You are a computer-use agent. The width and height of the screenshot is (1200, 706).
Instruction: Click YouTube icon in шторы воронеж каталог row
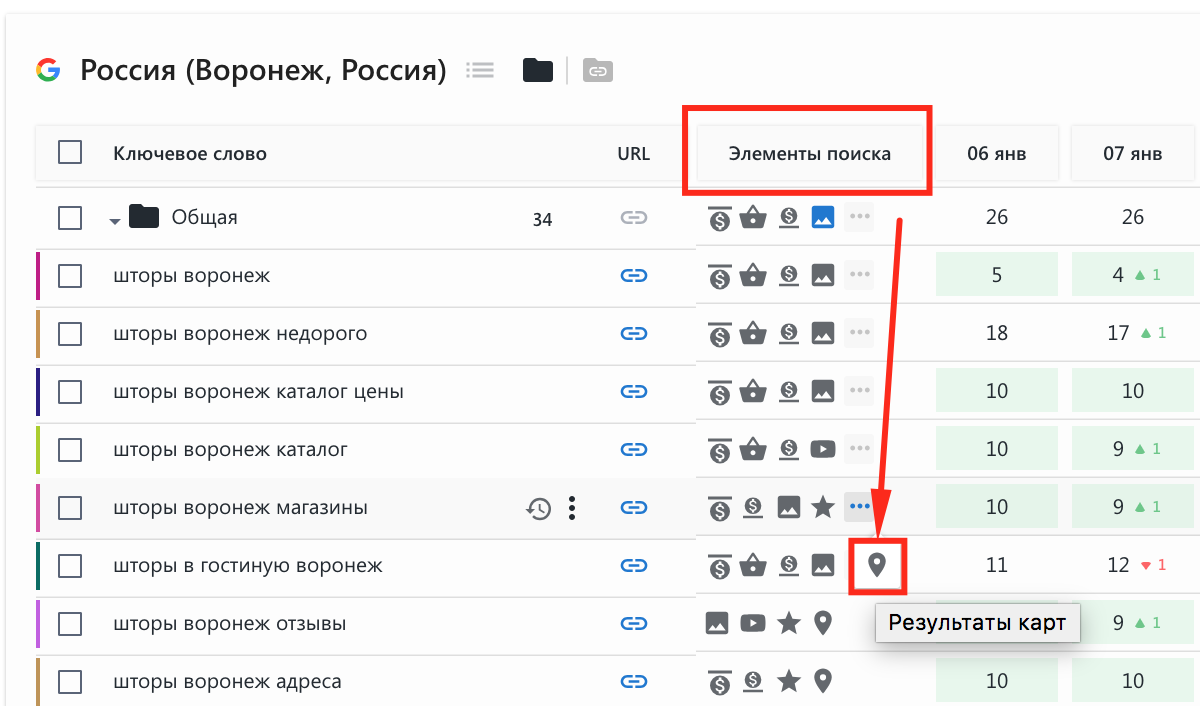822,450
